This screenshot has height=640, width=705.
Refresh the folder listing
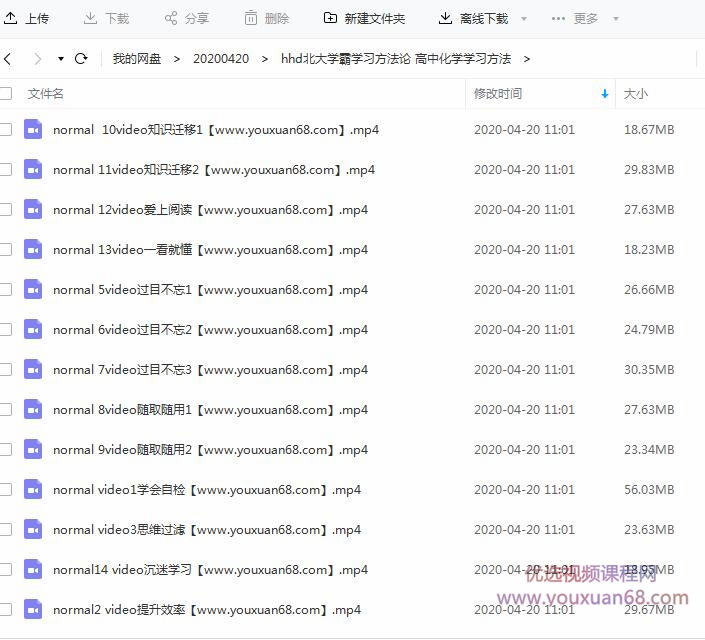pyautogui.click(x=81, y=59)
